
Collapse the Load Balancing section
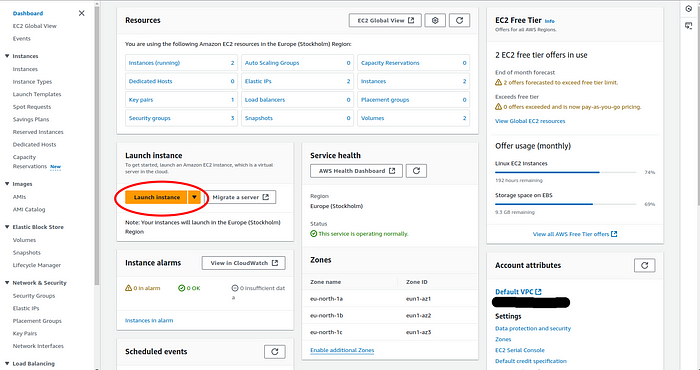pyautogui.click(x=7, y=364)
